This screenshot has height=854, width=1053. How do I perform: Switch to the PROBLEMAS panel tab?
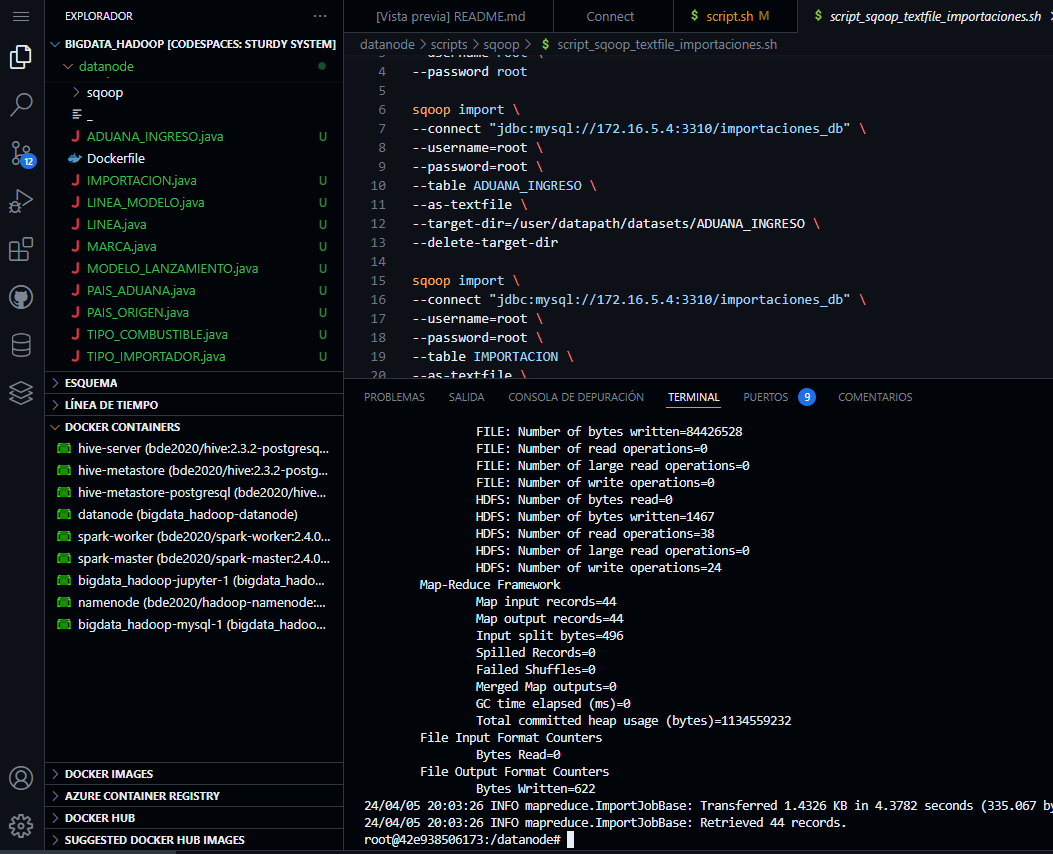394,397
